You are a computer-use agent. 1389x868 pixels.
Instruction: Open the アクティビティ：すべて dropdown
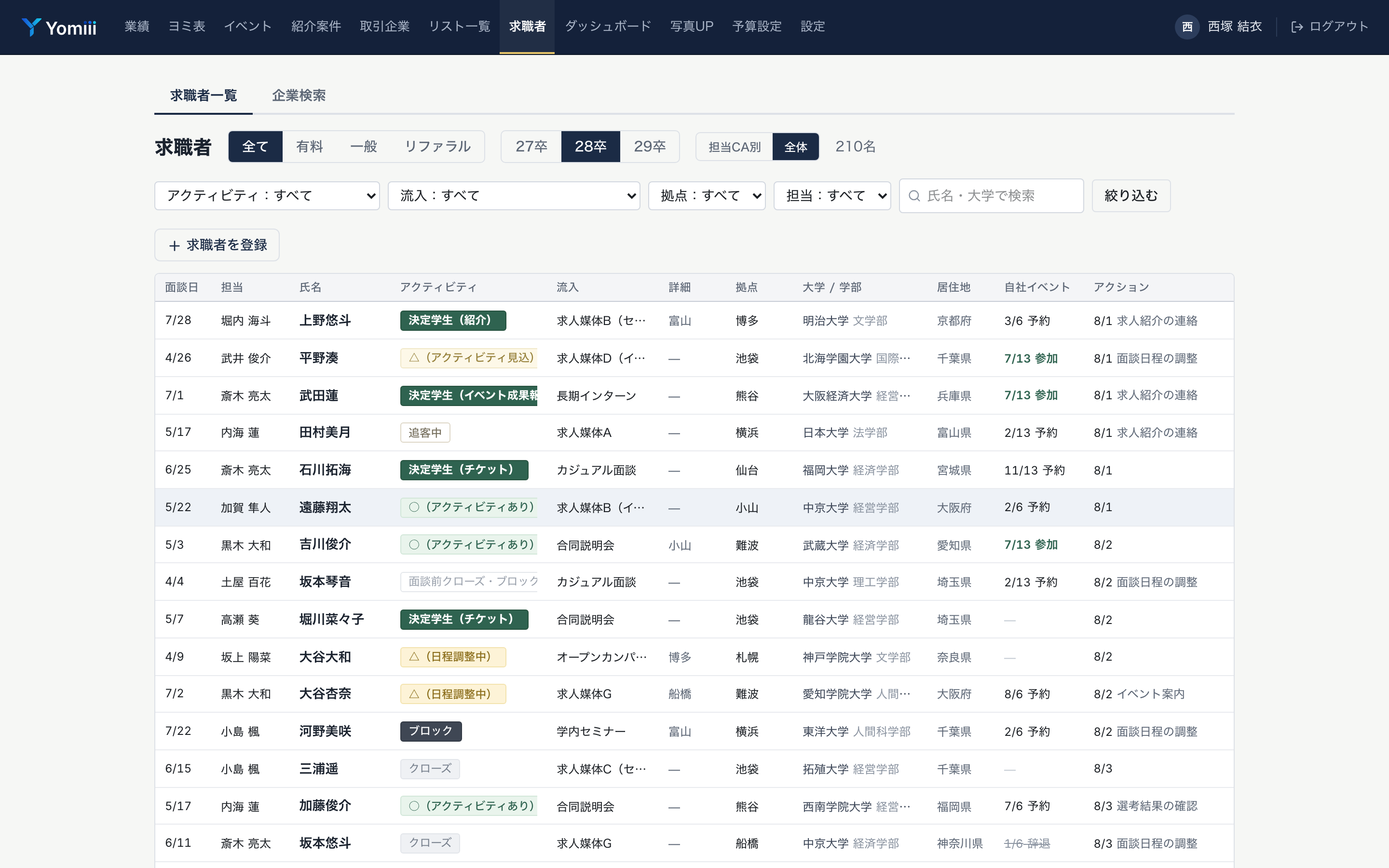pyautogui.click(x=267, y=196)
